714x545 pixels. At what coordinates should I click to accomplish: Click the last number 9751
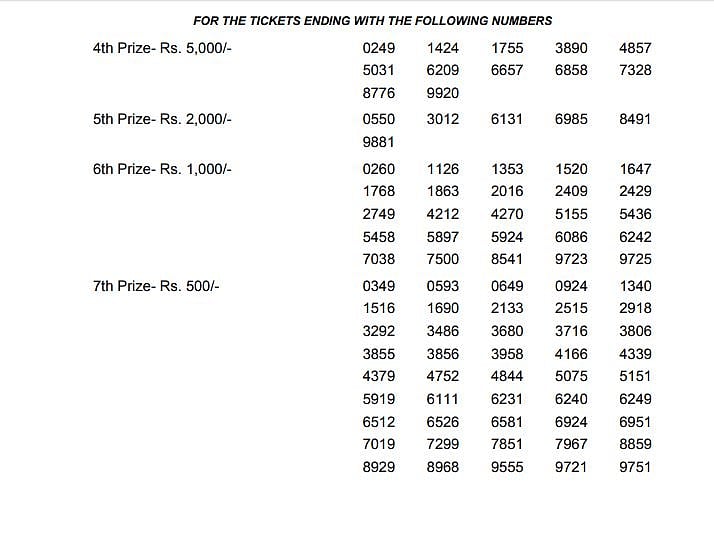pos(635,466)
